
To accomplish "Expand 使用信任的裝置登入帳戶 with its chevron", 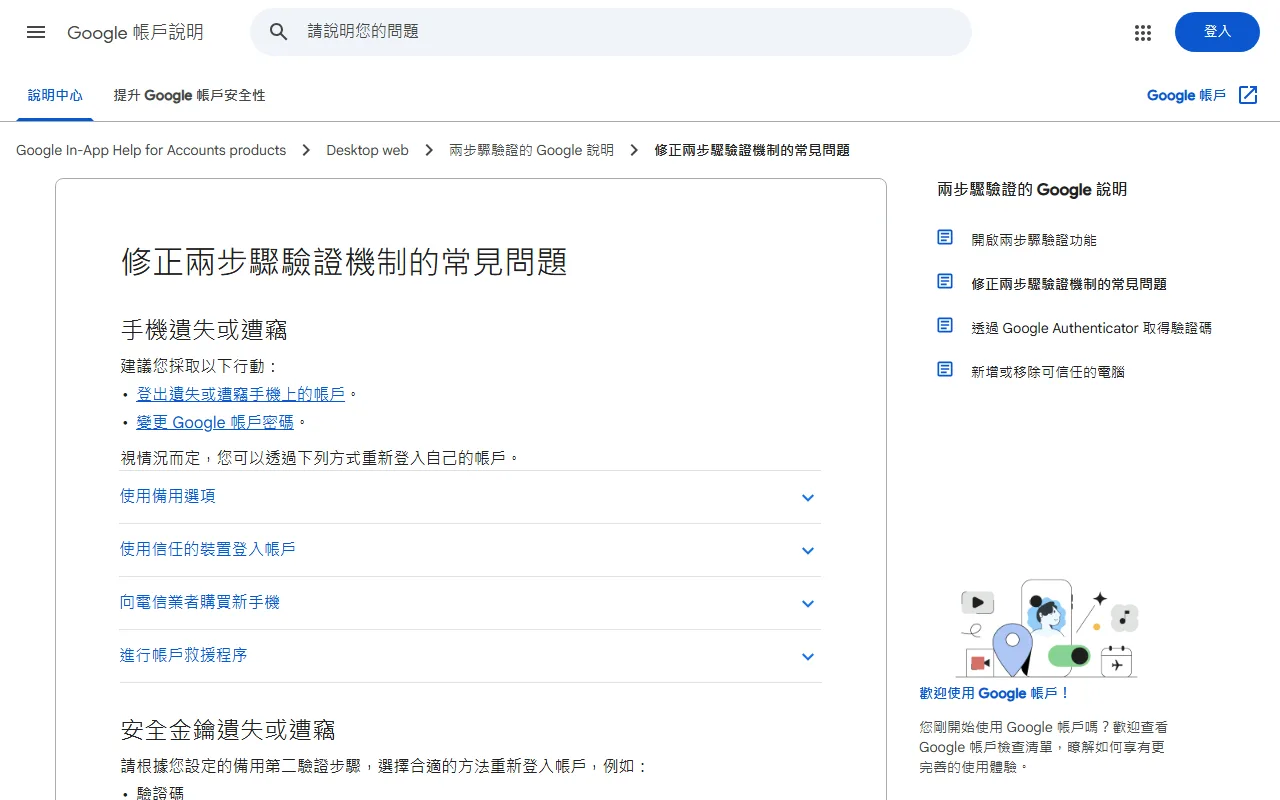I will [x=808, y=551].
